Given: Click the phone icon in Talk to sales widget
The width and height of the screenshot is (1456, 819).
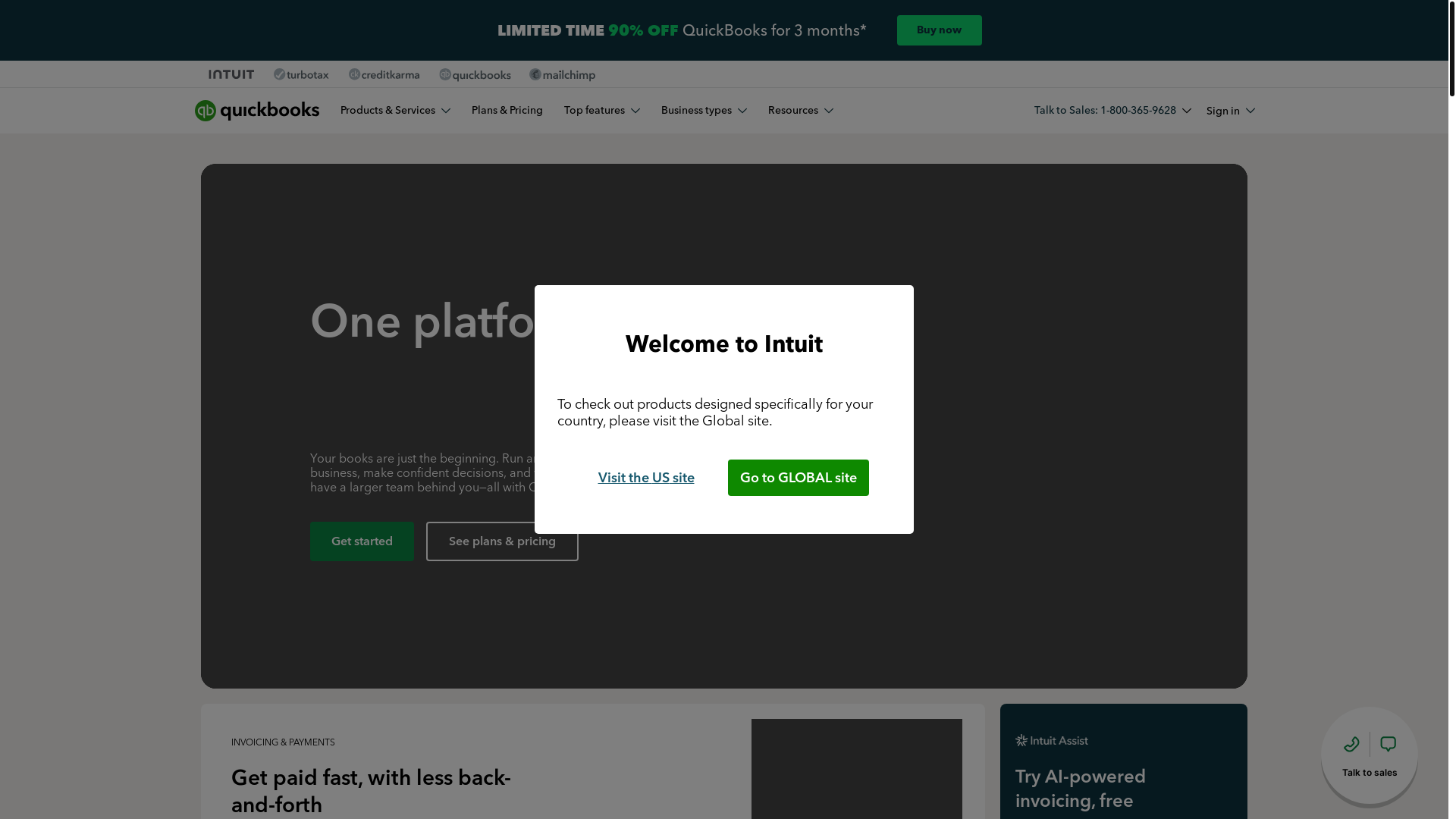Looking at the screenshot, I should point(1351,745).
